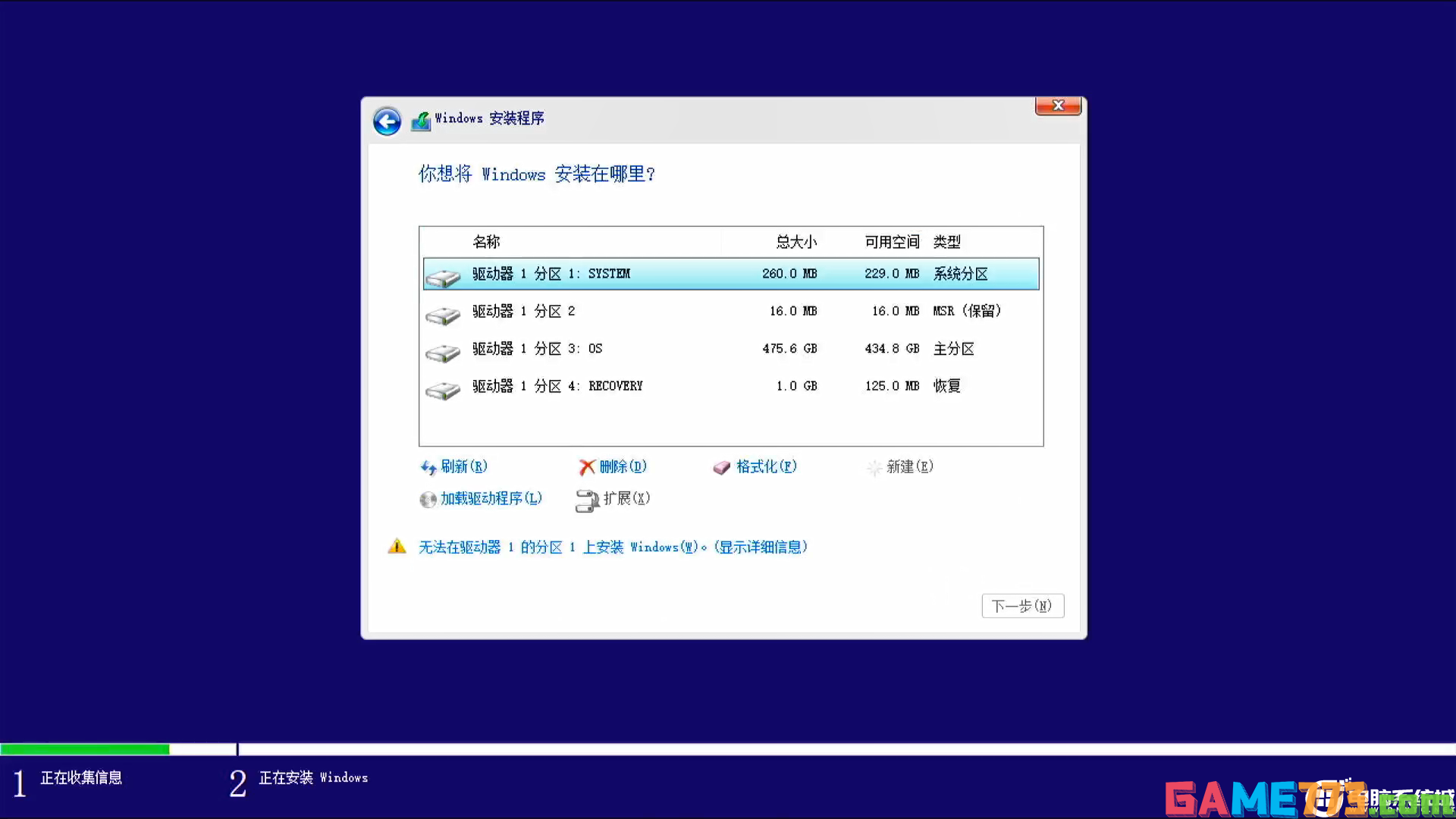
Task: Click the Windows Setup program icon
Action: 421,119
